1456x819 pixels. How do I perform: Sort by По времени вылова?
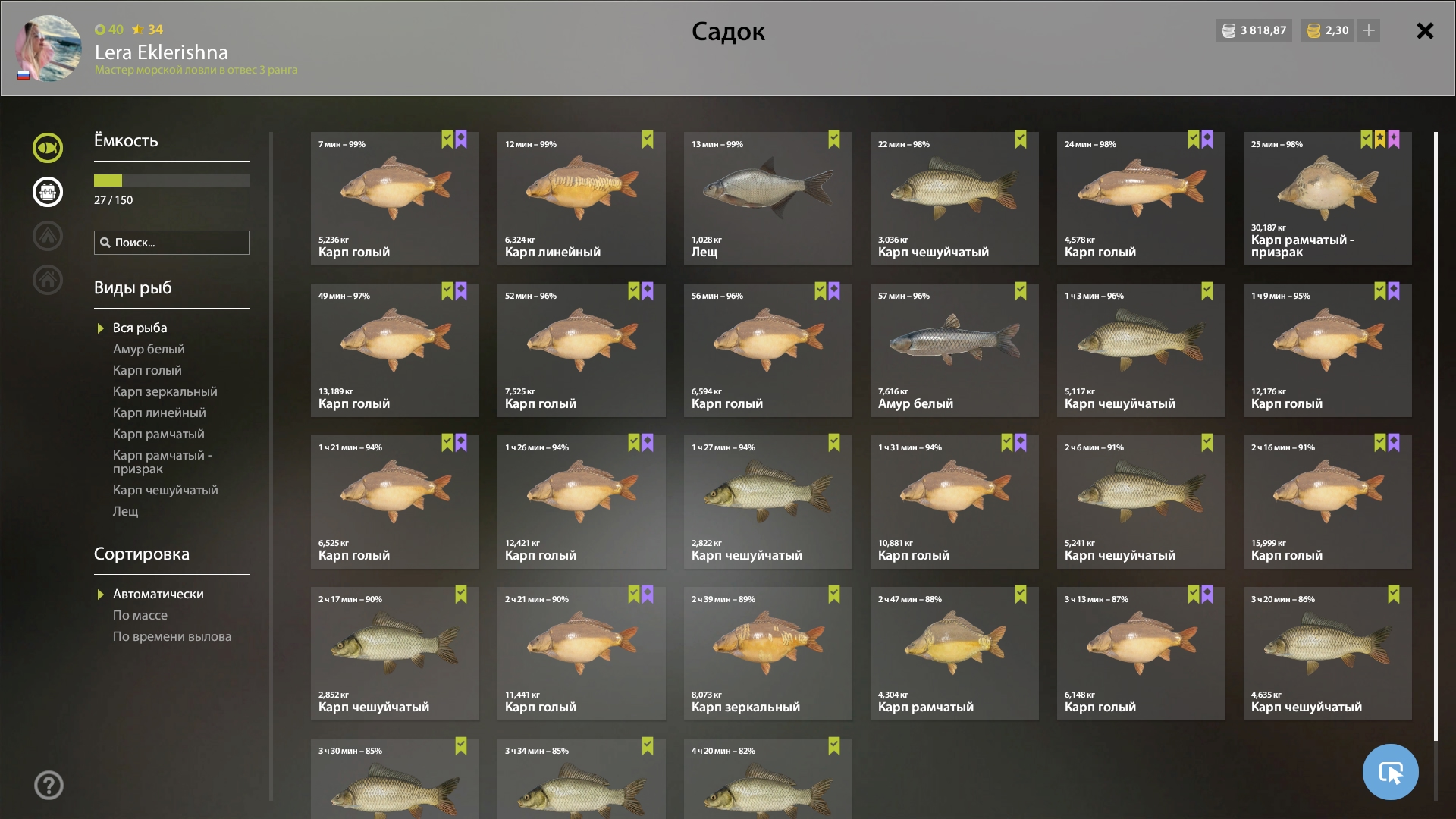[x=172, y=636]
